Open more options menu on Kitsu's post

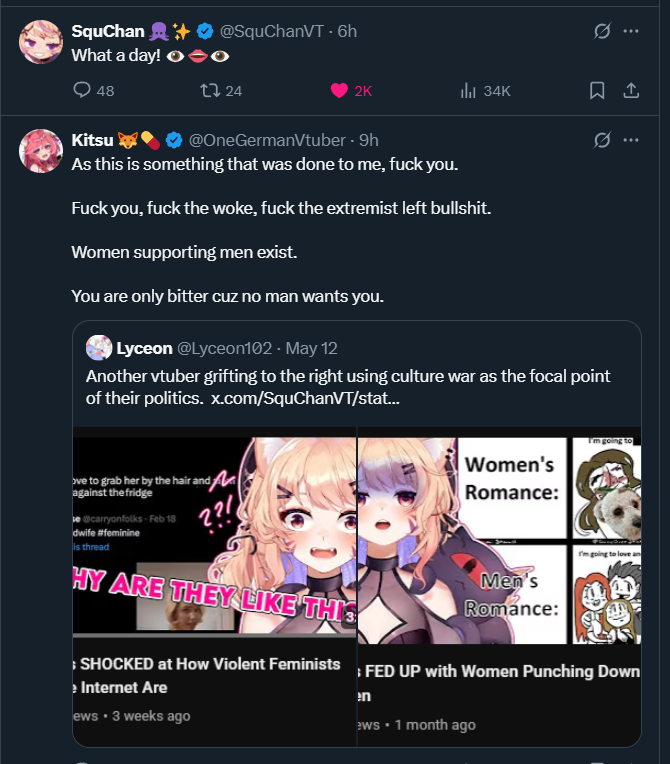[631, 140]
